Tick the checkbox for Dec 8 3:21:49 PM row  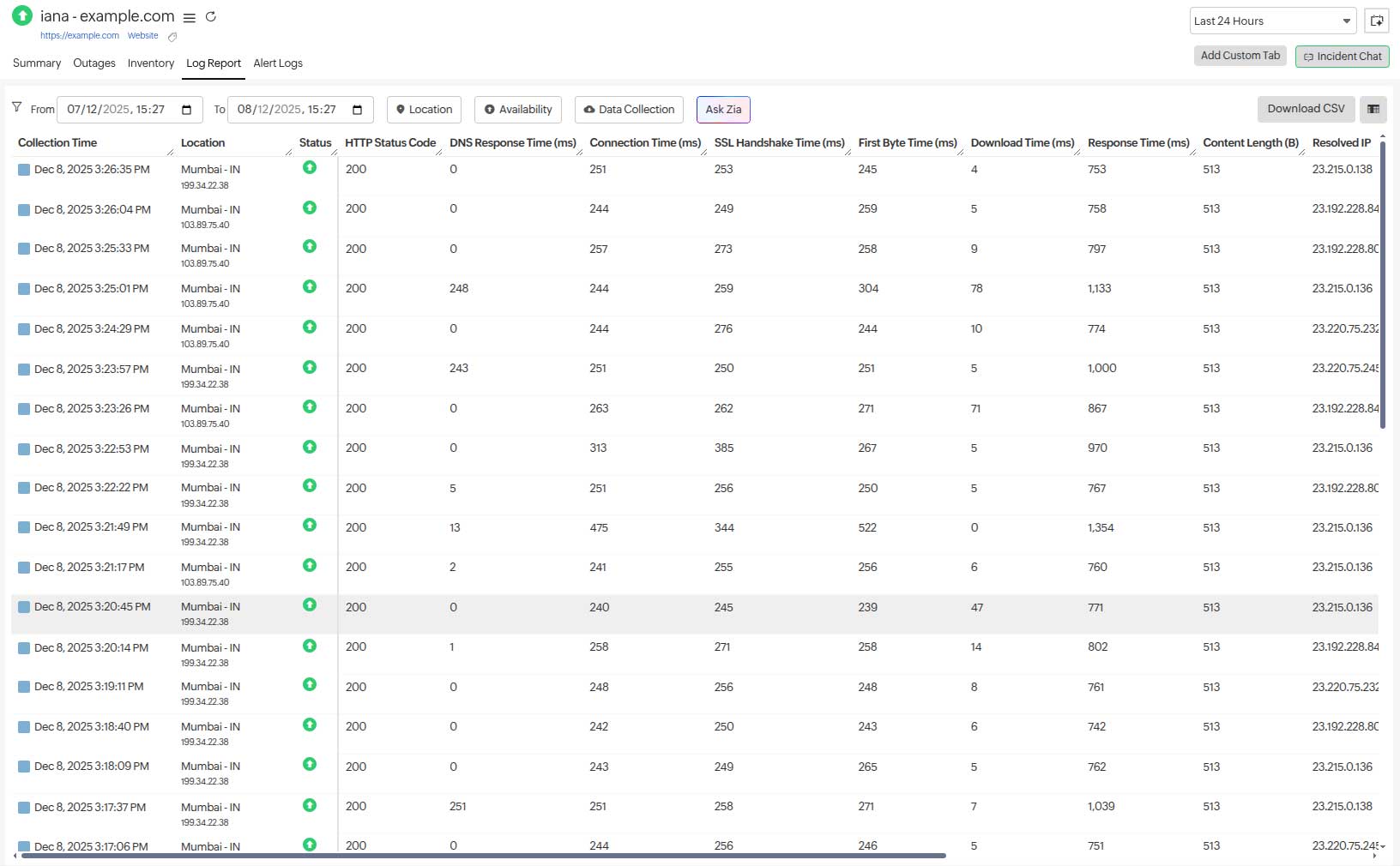click(24, 527)
